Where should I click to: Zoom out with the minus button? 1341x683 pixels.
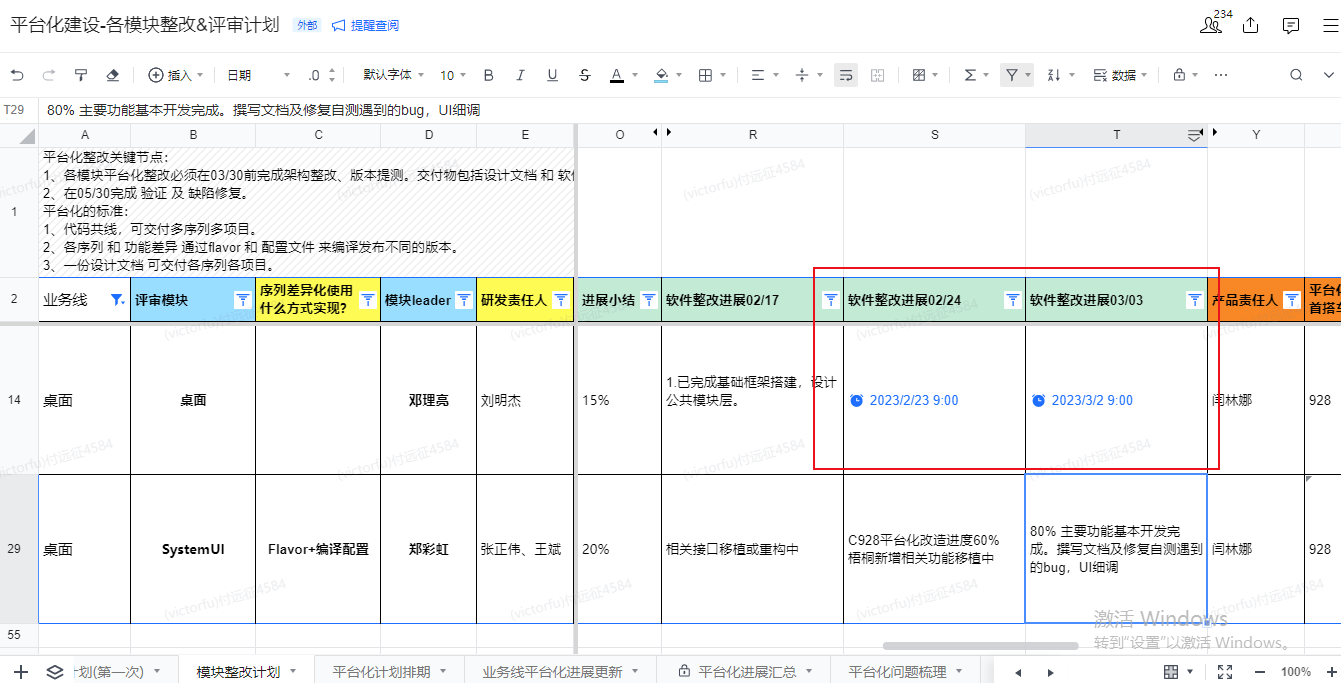pyautogui.click(x=1259, y=672)
